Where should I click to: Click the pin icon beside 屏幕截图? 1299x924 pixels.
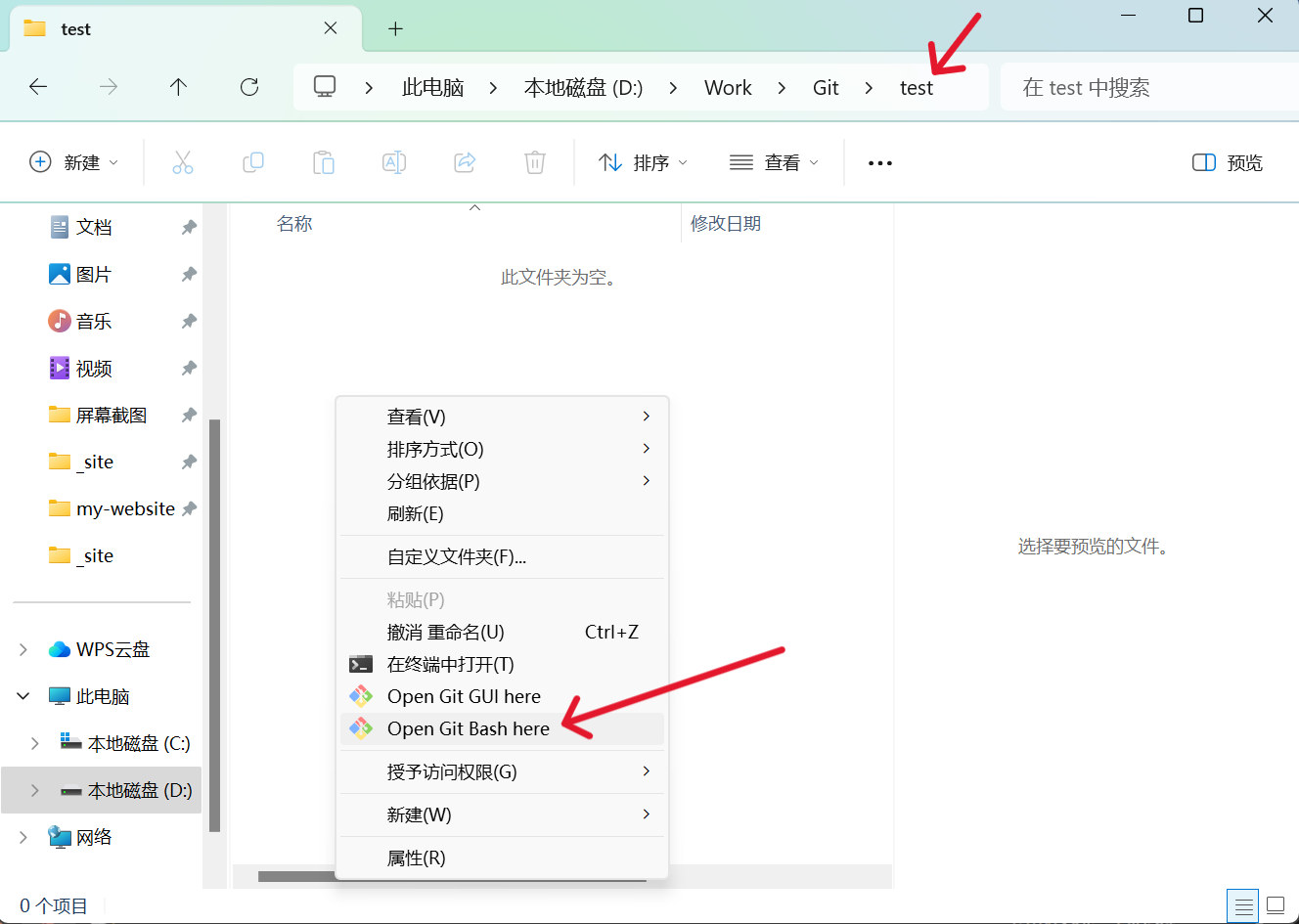(x=189, y=415)
